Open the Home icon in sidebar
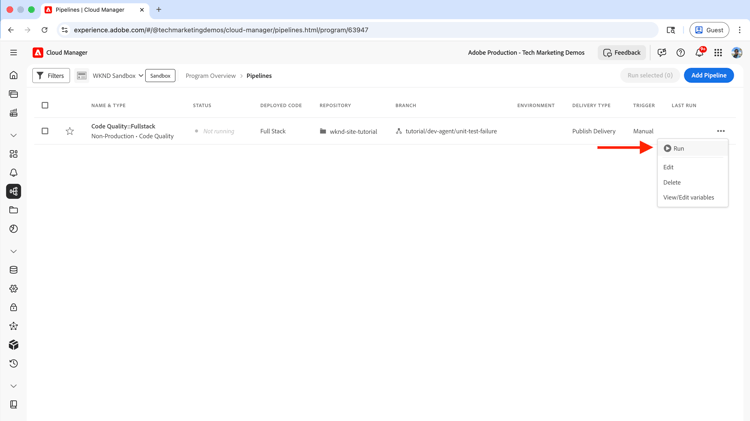Viewport: 750px width, 421px height. click(13, 75)
